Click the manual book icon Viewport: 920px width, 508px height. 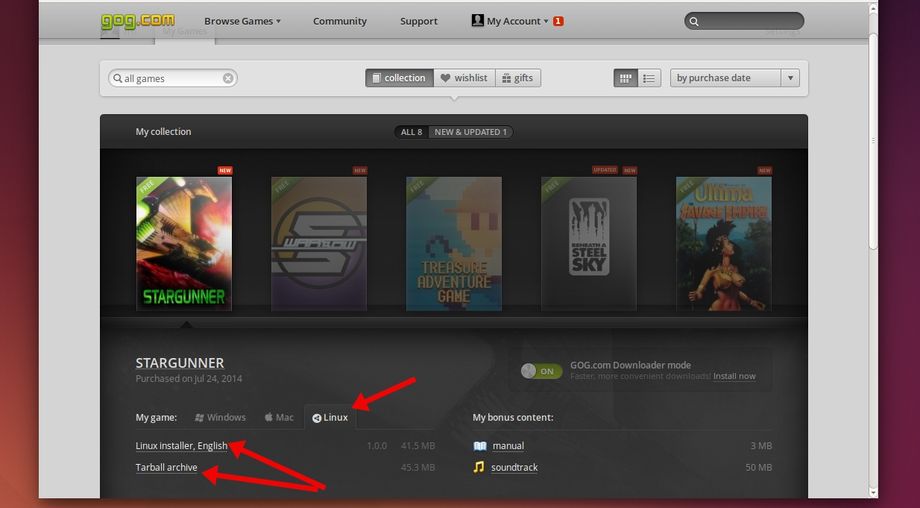pos(480,446)
